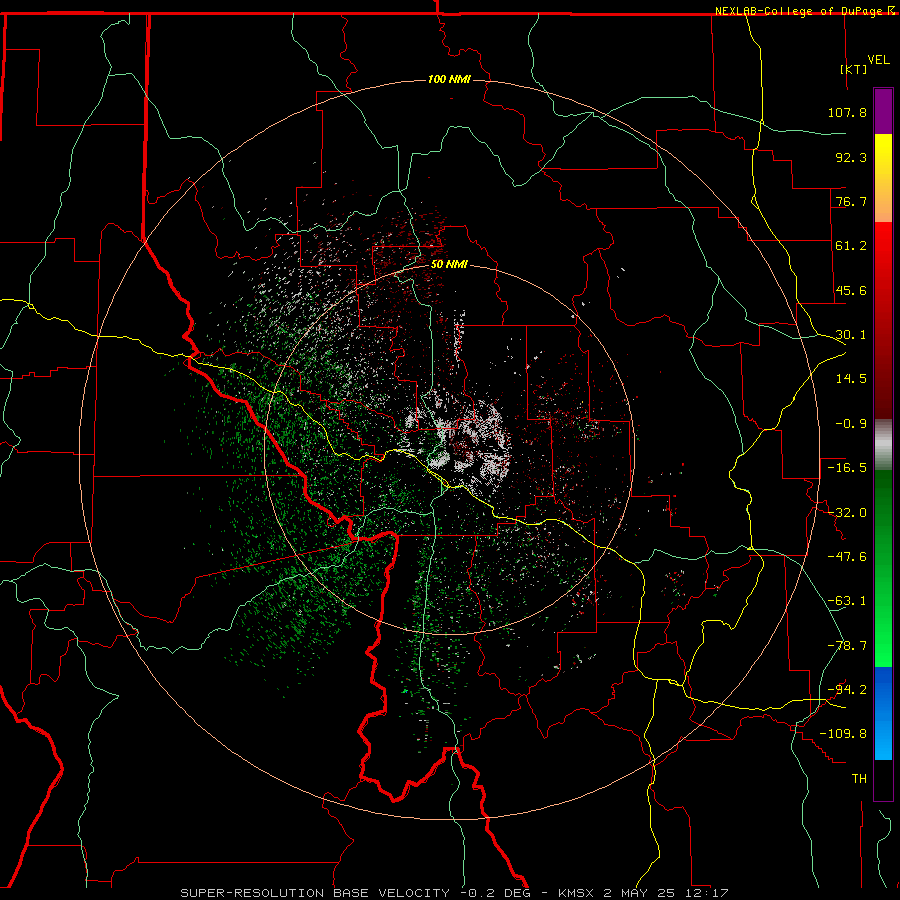Select the 30.1 scale value
Image resolution: width=900 pixels, height=900 pixels.
[851, 335]
